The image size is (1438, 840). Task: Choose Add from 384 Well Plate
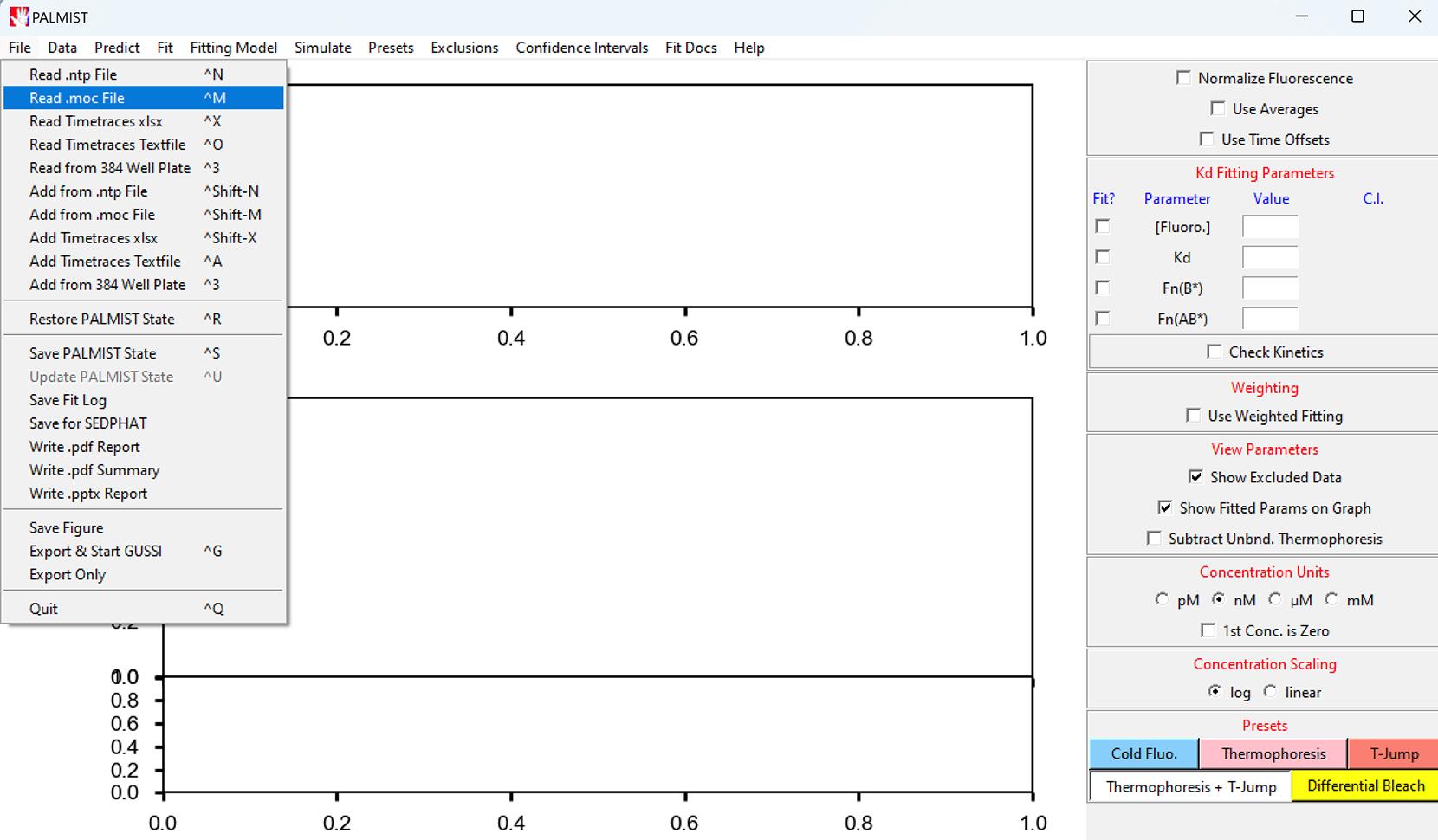coord(143,285)
